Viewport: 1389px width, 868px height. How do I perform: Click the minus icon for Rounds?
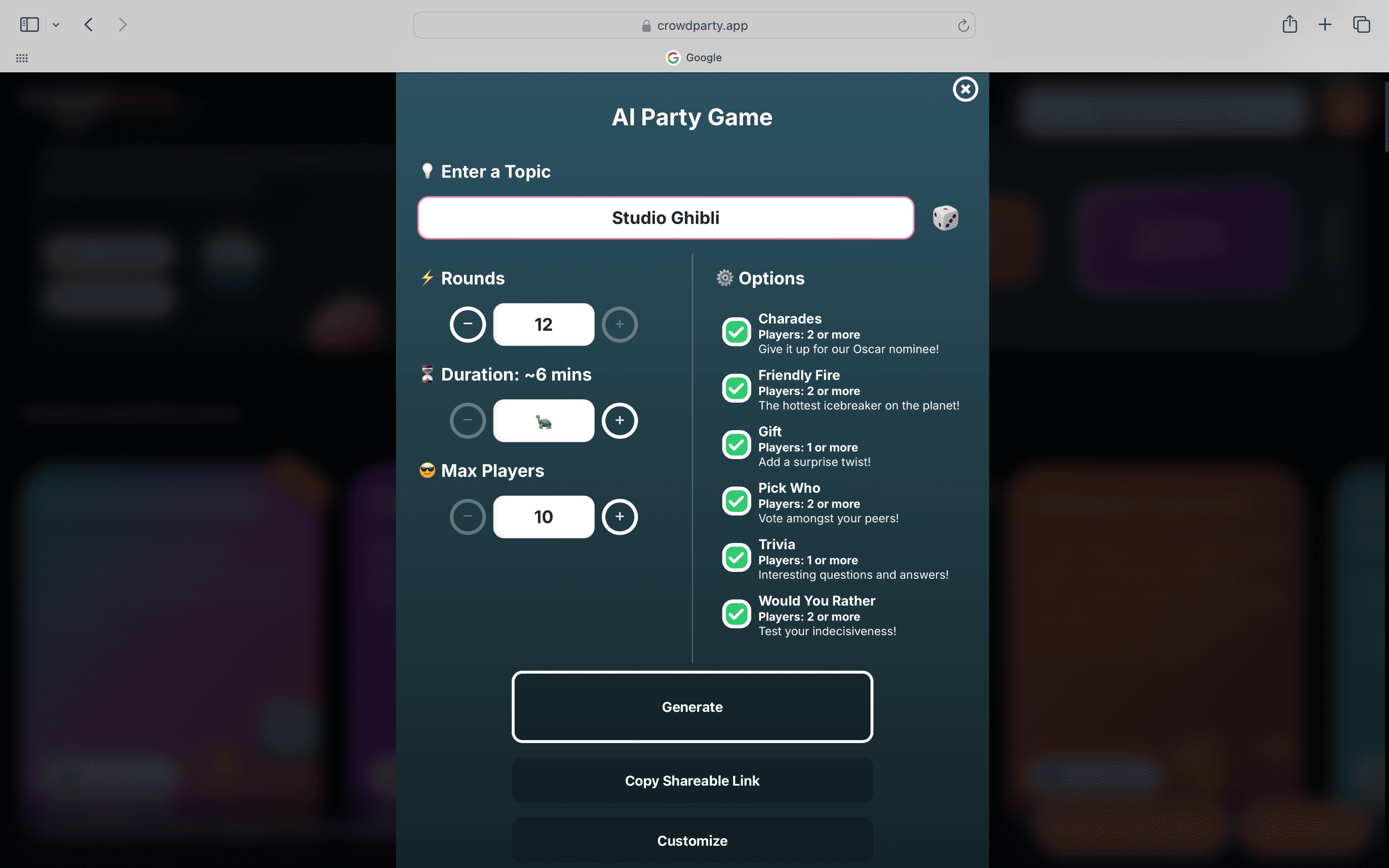[467, 324]
